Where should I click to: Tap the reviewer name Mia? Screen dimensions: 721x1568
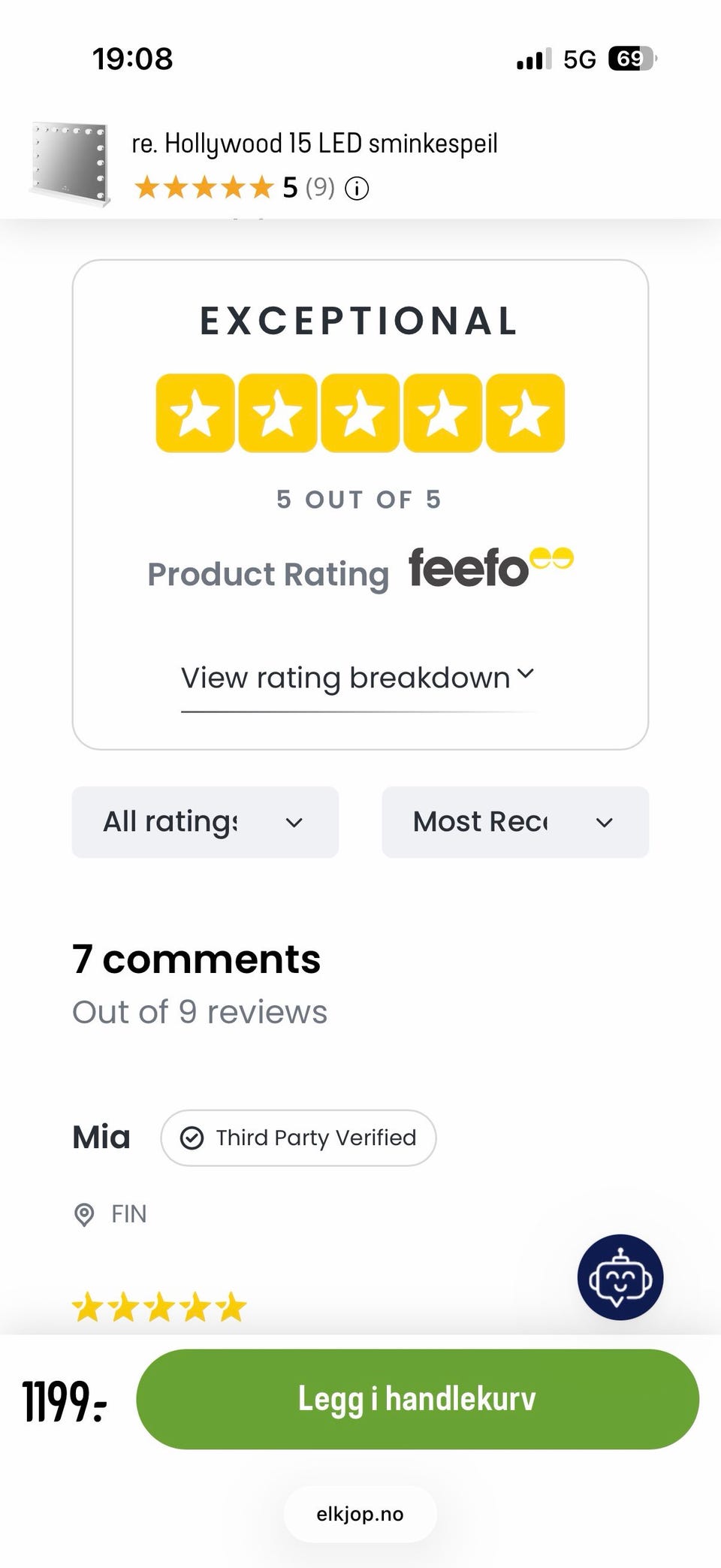click(x=101, y=1137)
